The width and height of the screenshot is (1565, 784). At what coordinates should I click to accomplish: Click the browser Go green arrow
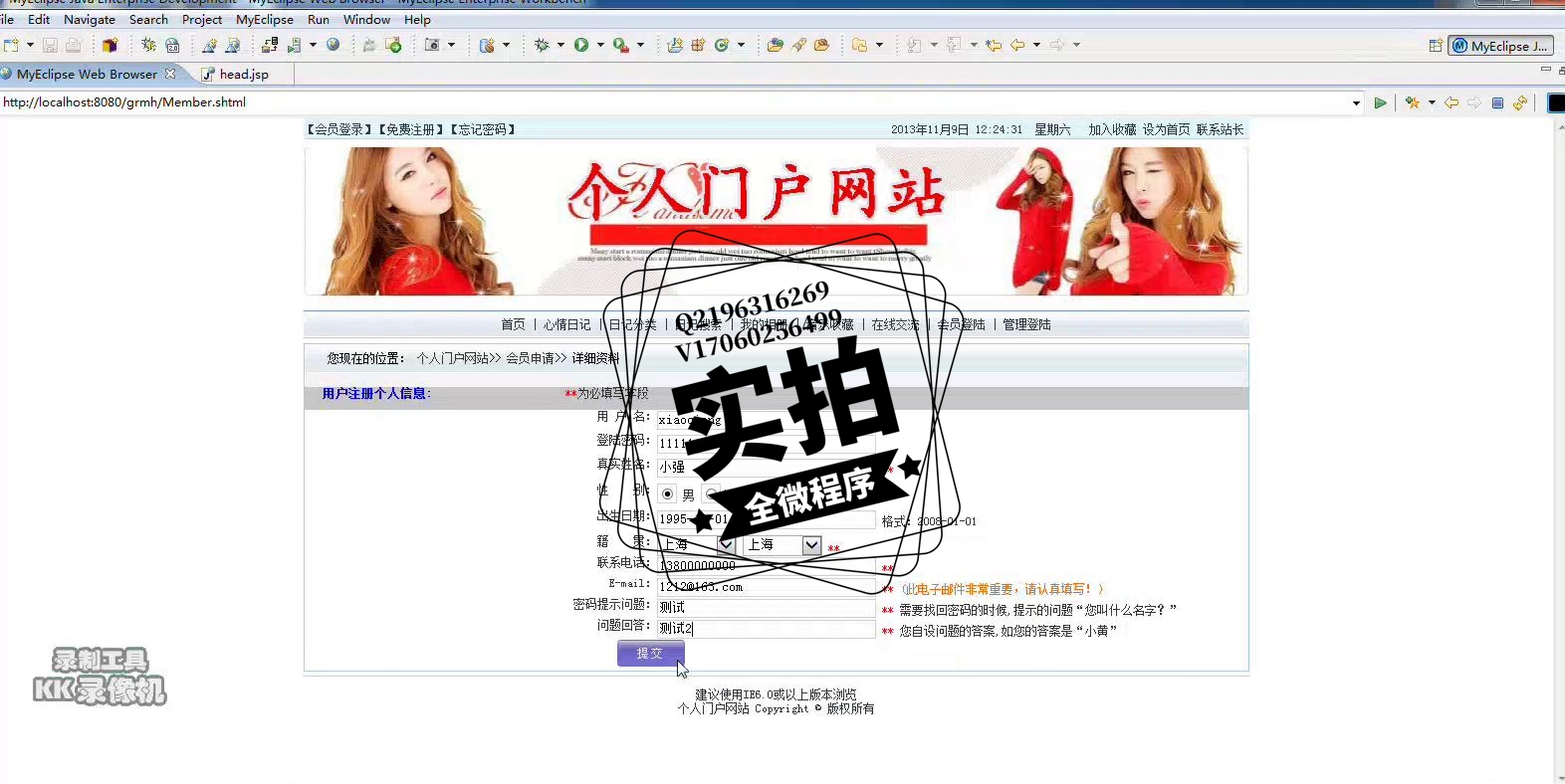(x=1380, y=102)
